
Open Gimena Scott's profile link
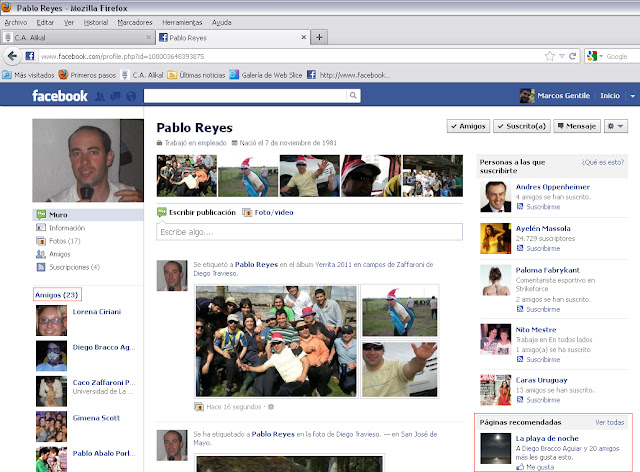tap(96, 418)
